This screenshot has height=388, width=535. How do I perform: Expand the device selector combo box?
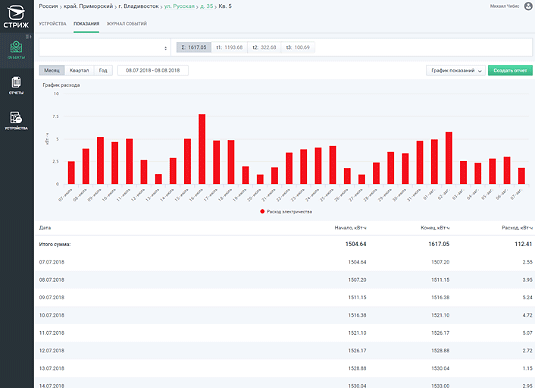pos(105,47)
